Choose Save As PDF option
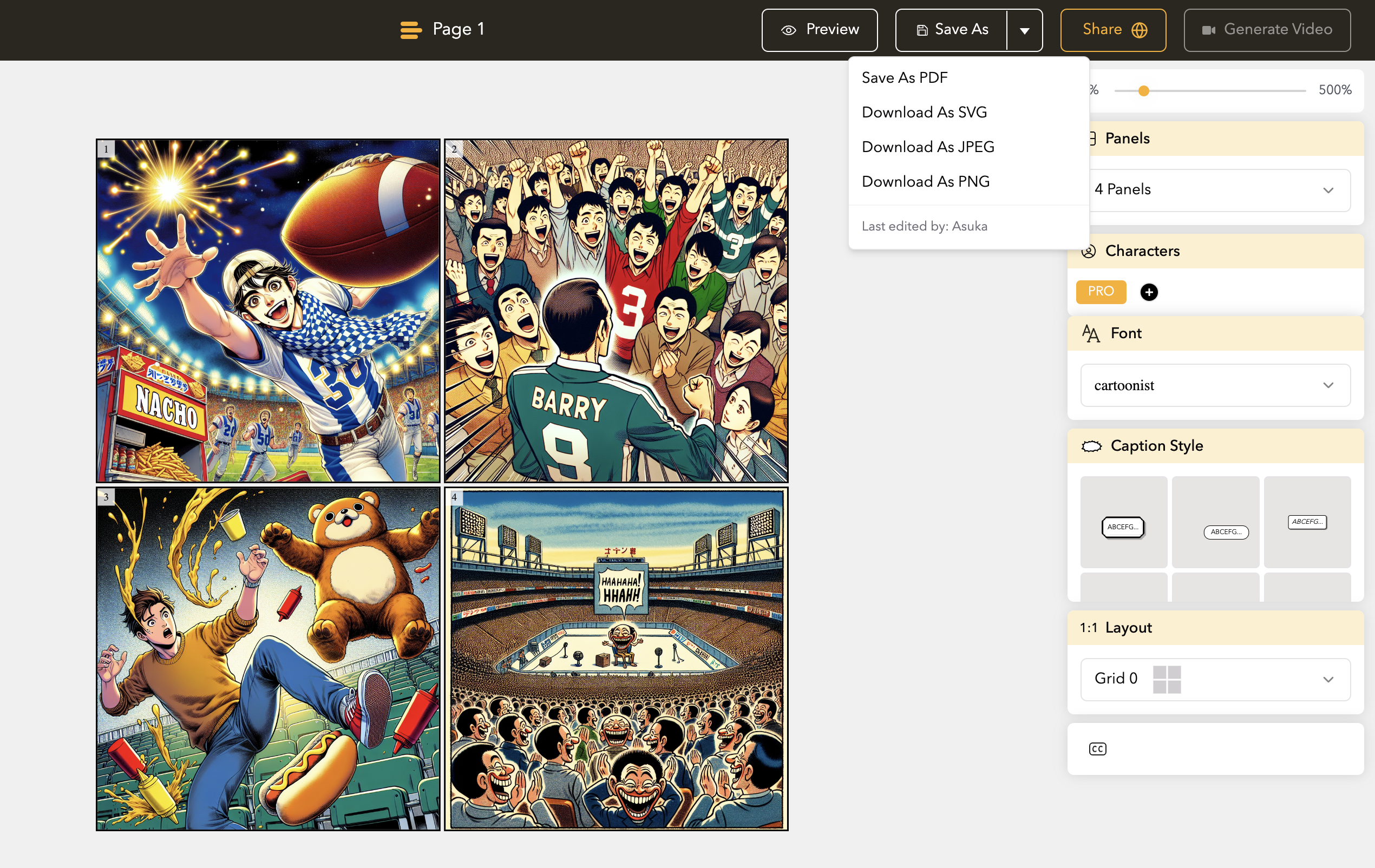This screenshot has height=868, width=1375. [x=904, y=77]
